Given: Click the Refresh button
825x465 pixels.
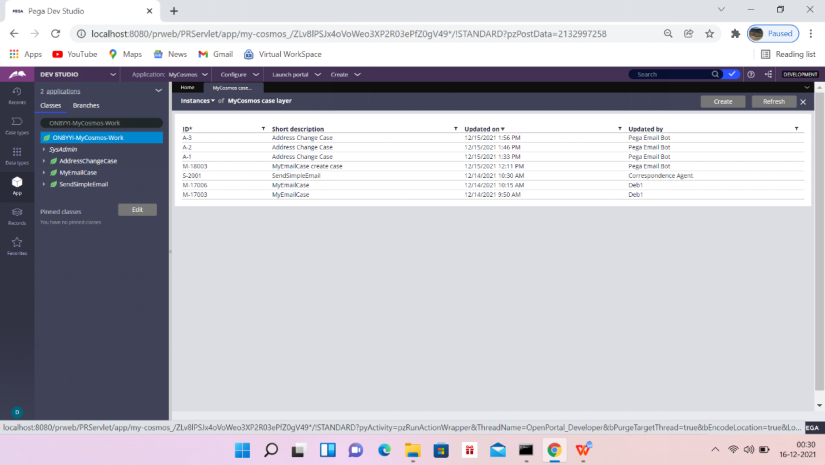Looking at the screenshot, I should [x=773, y=102].
